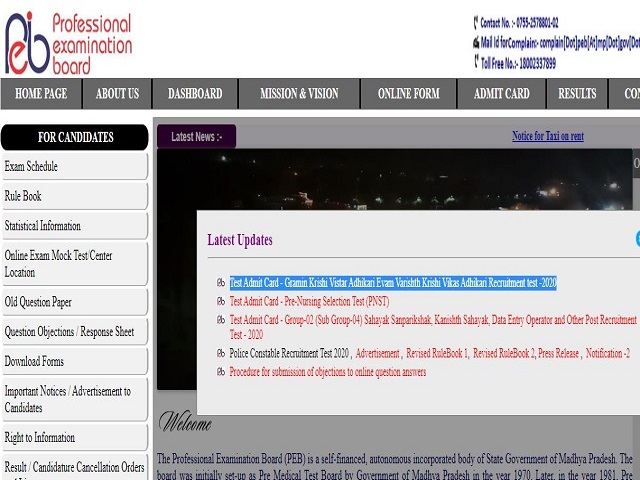This screenshot has width=640, height=480.
Task: Open Important Notices / Advertisement to Candidates
Action: click(75, 399)
